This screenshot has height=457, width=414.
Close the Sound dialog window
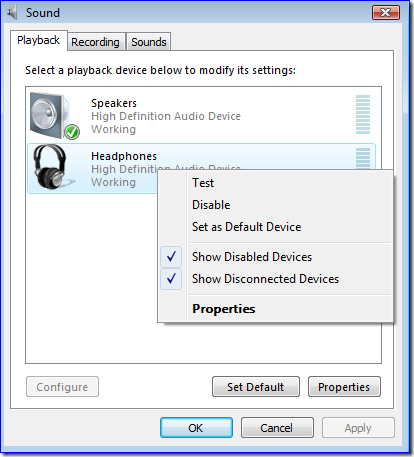coord(386,13)
